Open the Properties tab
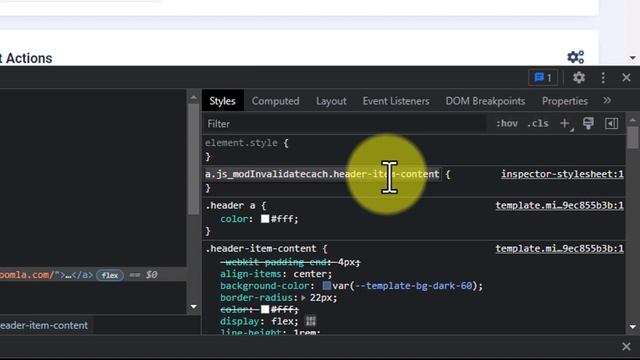The width and height of the screenshot is (640, 360). (565, 101)
